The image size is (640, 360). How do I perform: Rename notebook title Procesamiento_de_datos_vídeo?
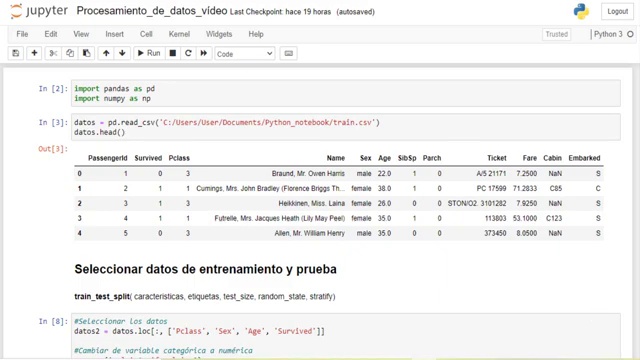click(x=152, y=11)
